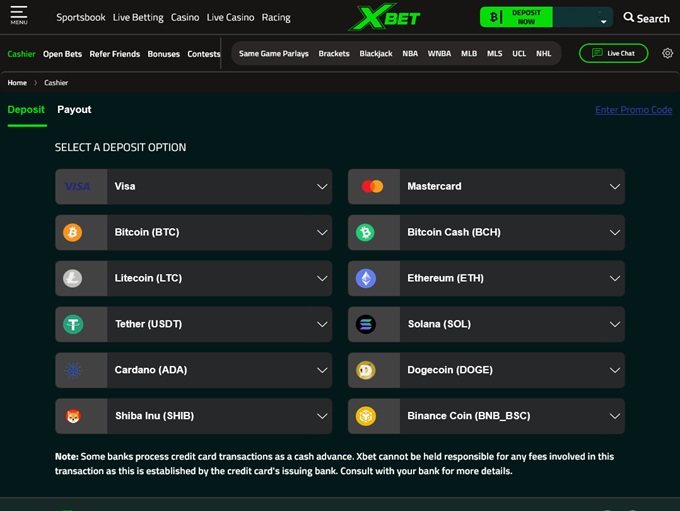680x511 pixels.
Task: Click the Dogecoin (DOGE) logo icon
Action: 366,370
